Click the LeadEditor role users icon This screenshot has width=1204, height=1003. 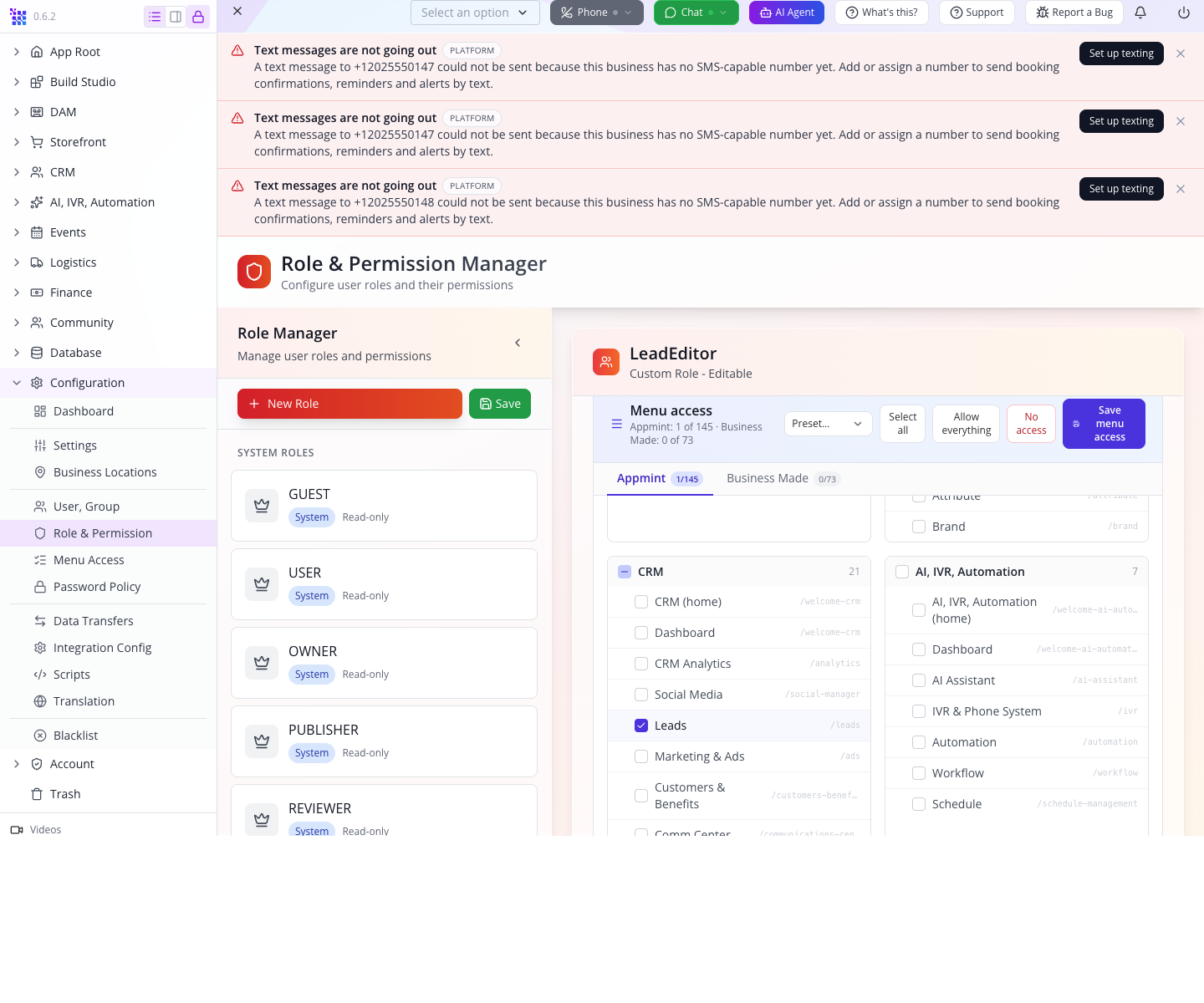point(606,362)
